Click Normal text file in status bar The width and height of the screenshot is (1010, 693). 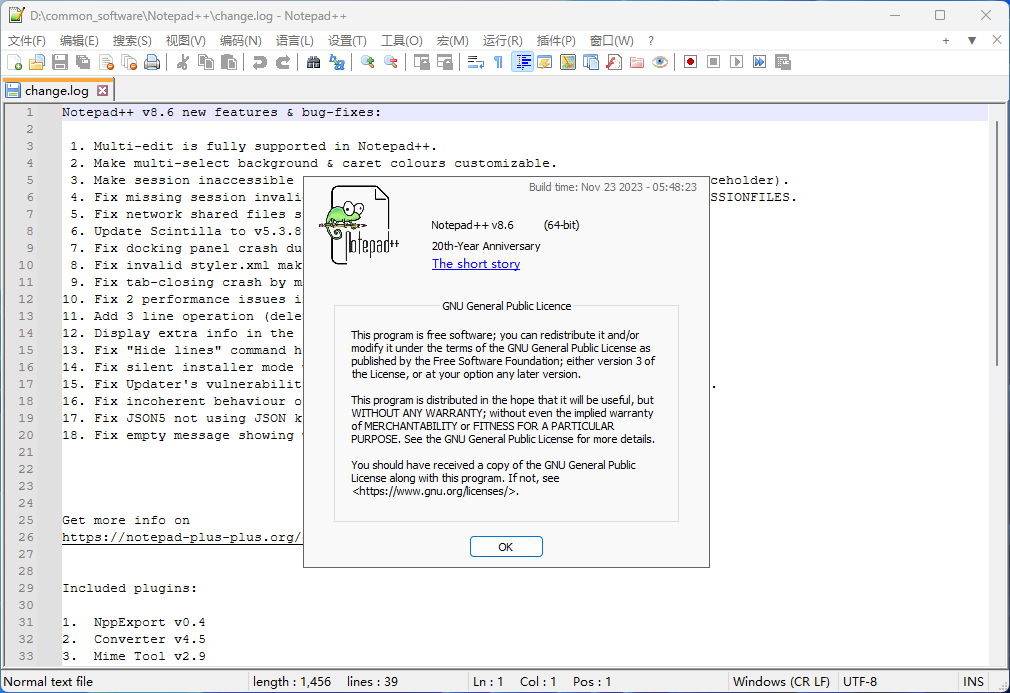48,681
